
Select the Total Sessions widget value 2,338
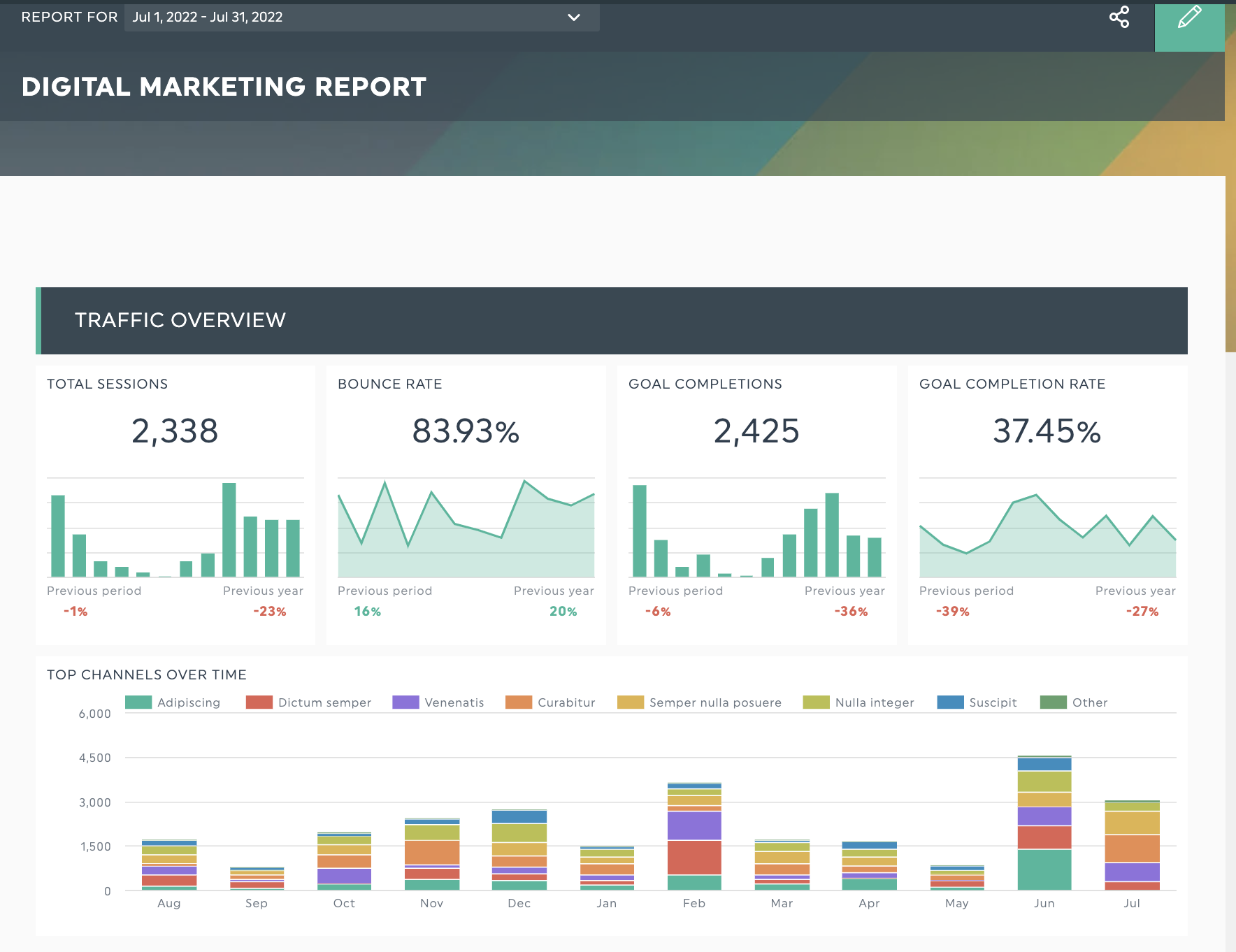click(175, 431)
